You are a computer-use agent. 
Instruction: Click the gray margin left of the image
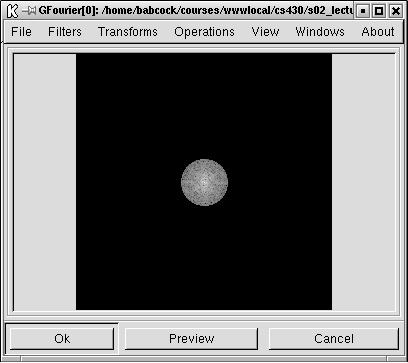45,182
